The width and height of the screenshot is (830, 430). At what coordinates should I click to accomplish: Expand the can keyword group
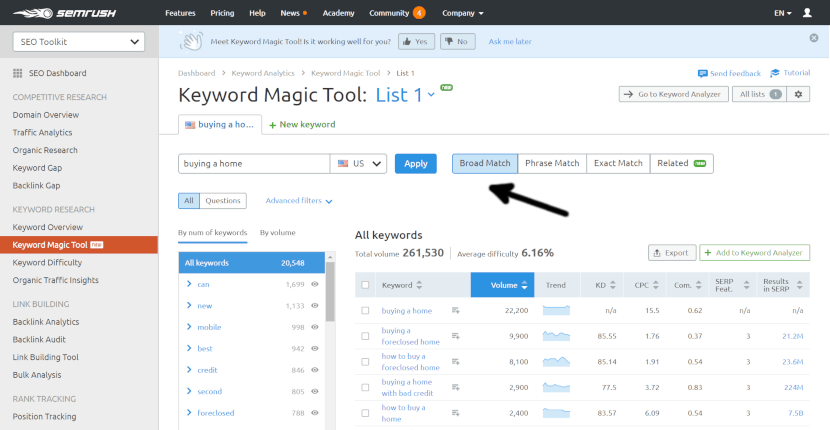[x=189, y=284]
